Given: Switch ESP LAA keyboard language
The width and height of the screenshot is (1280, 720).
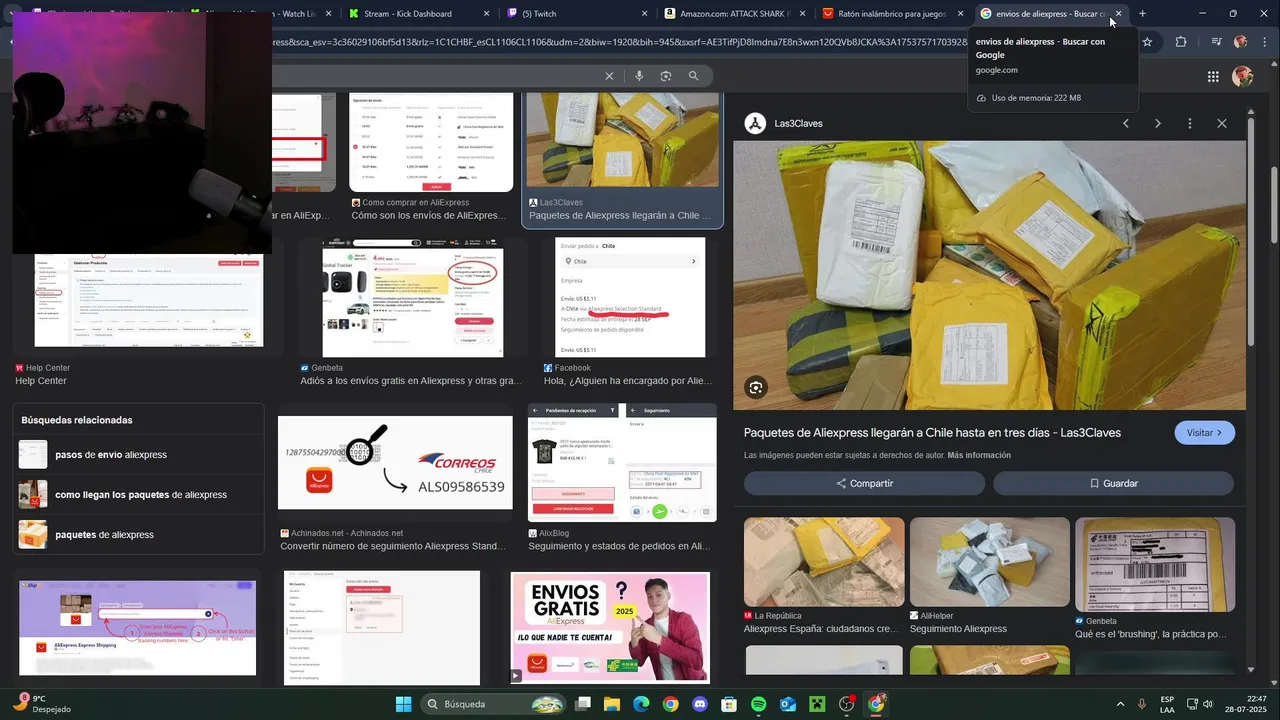Looking at the screenshot, I should [x=1167, y=704].
